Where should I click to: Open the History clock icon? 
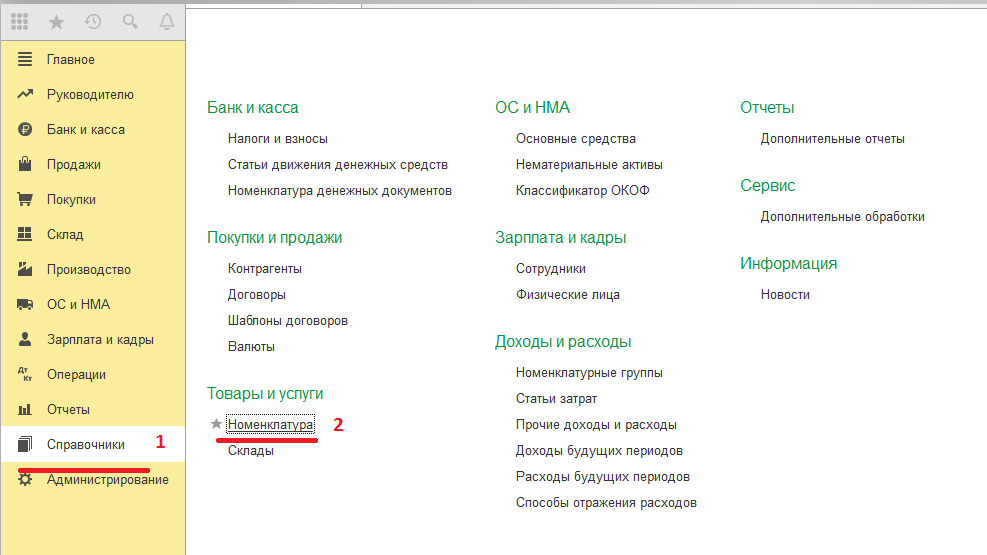coord(93,22)
